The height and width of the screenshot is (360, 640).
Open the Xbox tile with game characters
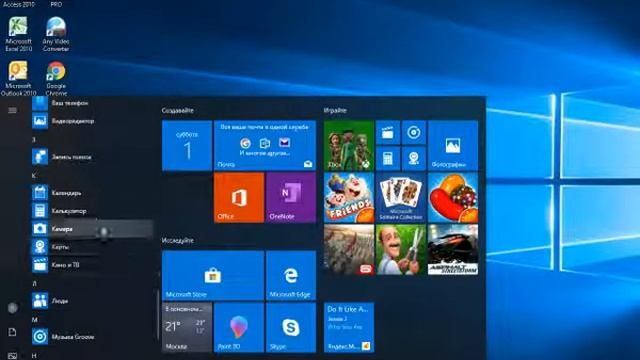point(349,145)
